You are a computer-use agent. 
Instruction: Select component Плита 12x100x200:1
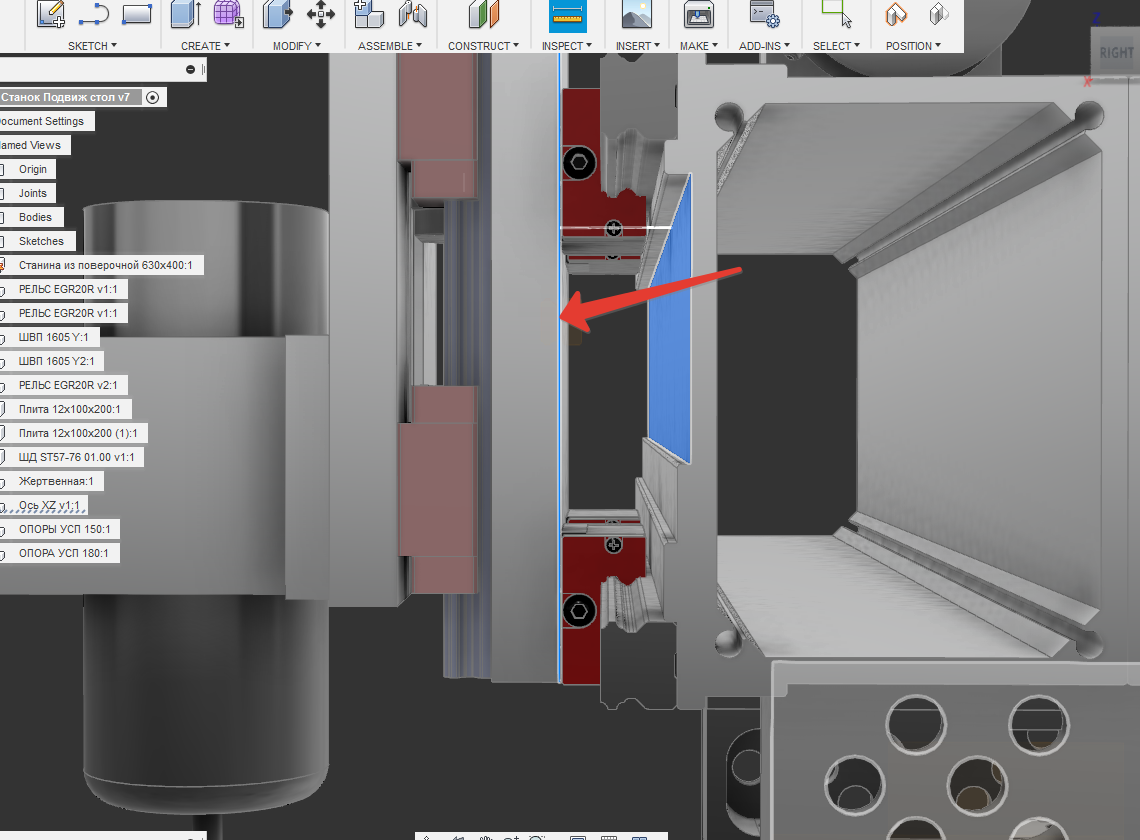69,409
